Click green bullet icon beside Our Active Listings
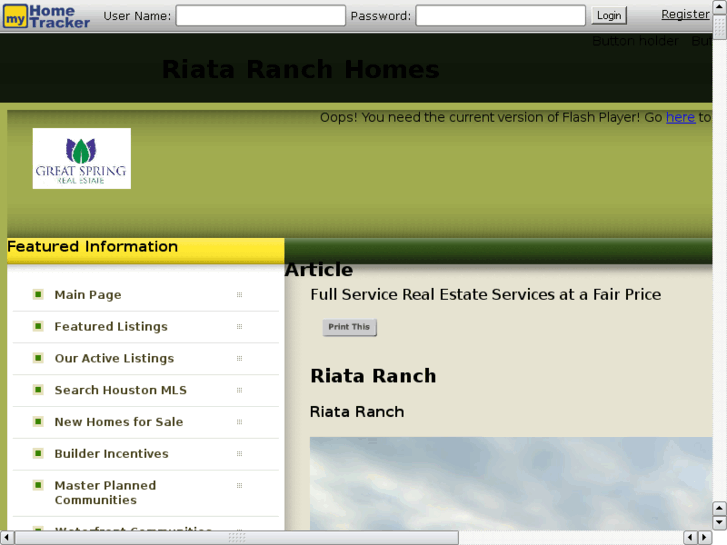 pos(38,358)
